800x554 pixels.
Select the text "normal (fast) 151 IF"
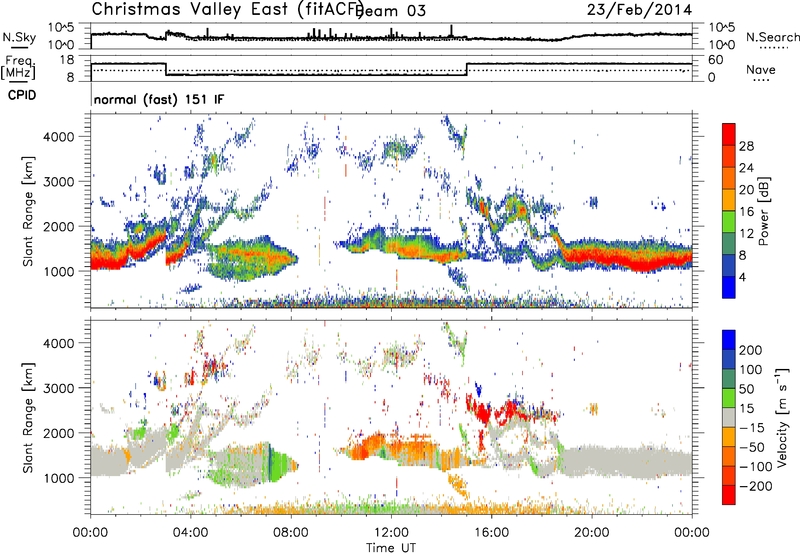[x=159, y=99]
